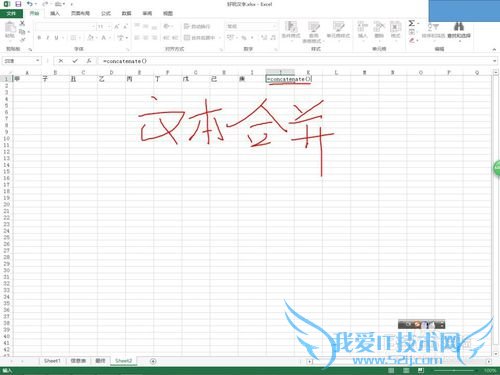
Task: Switch to the Formulas (公式) tab
Action: [x=106, y=13]
